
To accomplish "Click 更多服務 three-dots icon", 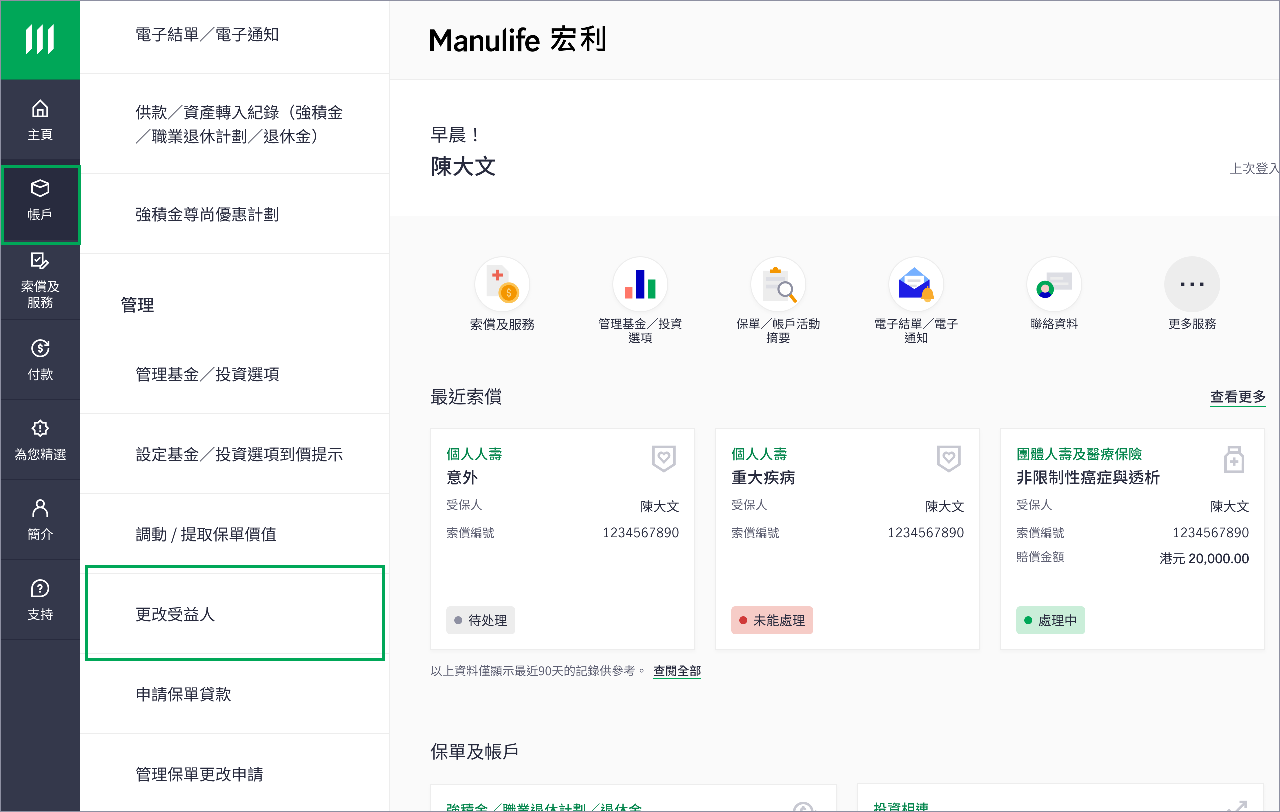I will click(x=1192, y=285).
